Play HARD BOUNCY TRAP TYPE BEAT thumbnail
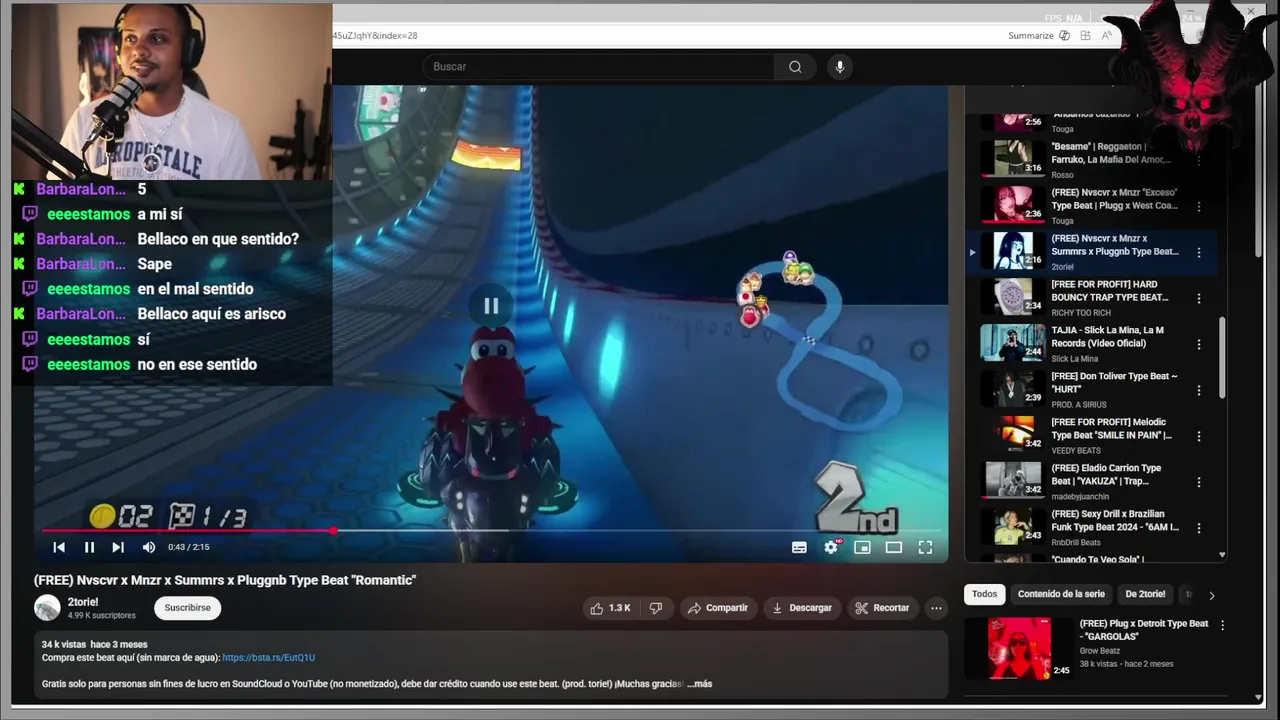The height and width of the screenshot is (720, 1280). click(1012, 296)
